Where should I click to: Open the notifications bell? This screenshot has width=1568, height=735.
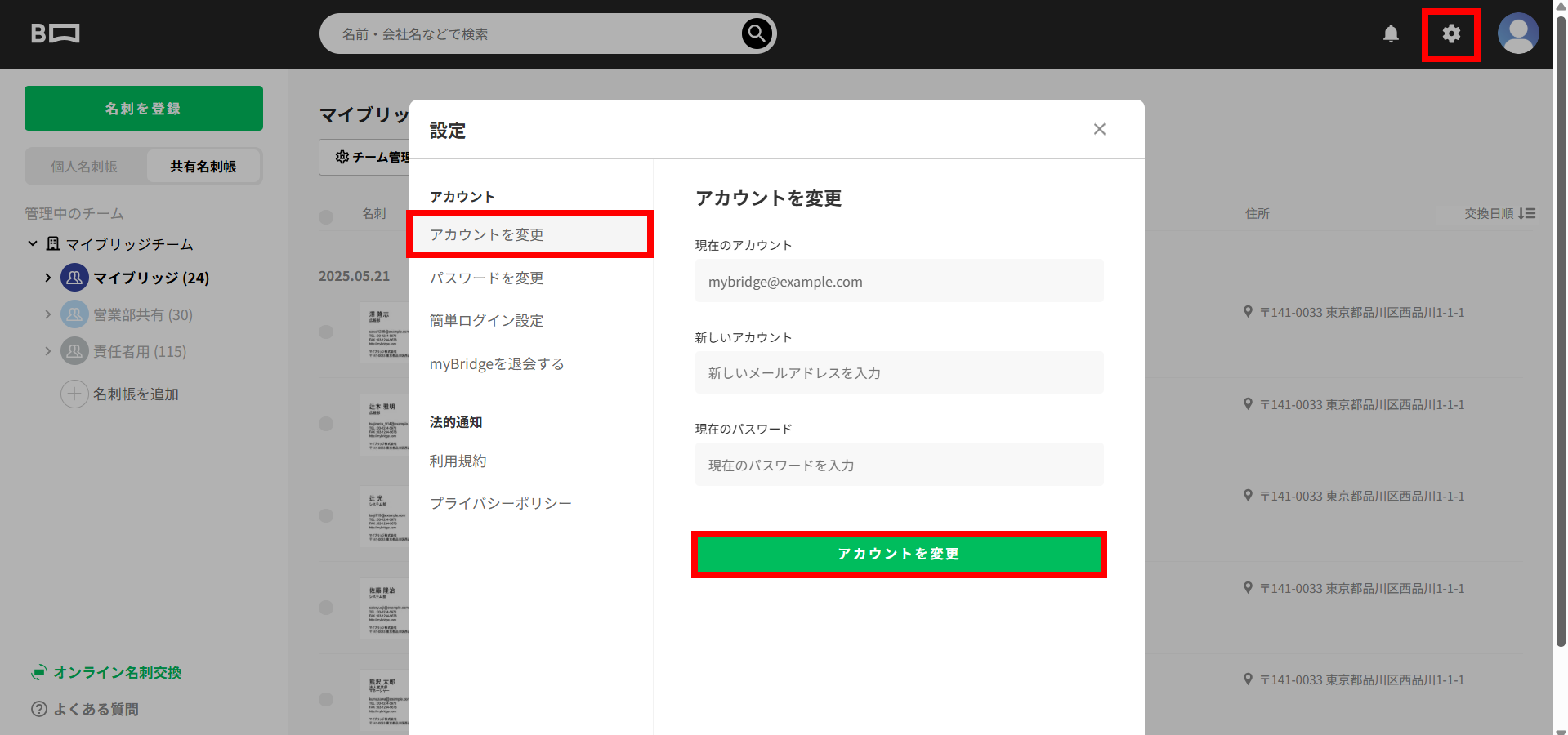coord(1391,33)
